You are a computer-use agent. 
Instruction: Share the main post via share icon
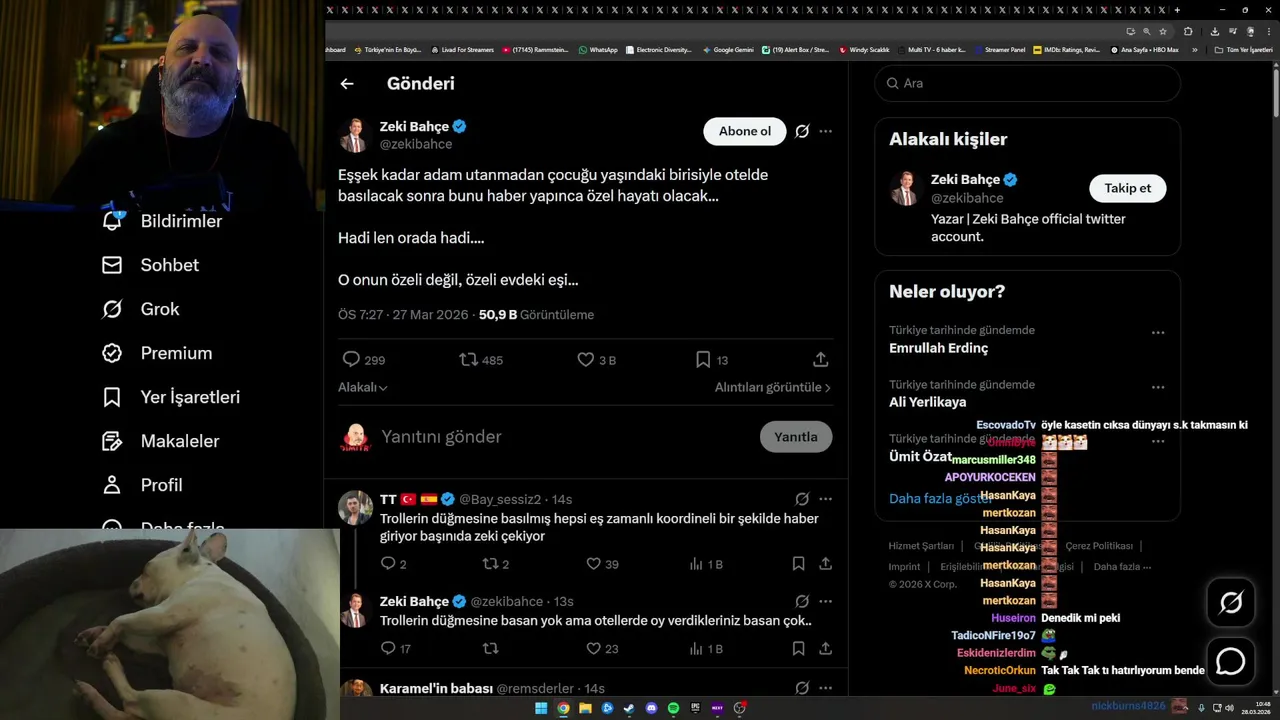[821, 359]
